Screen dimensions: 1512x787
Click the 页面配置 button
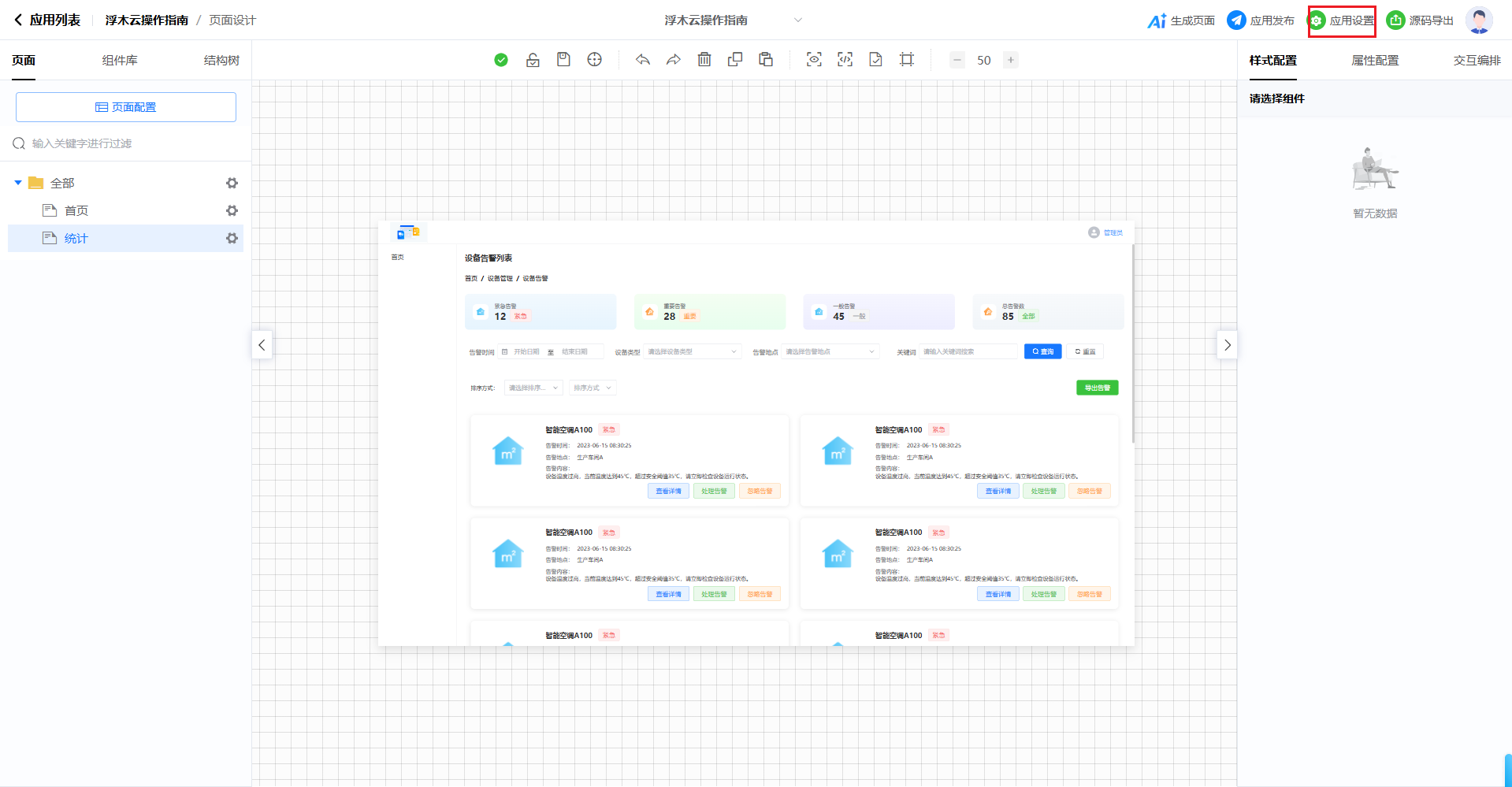(126, 107)
